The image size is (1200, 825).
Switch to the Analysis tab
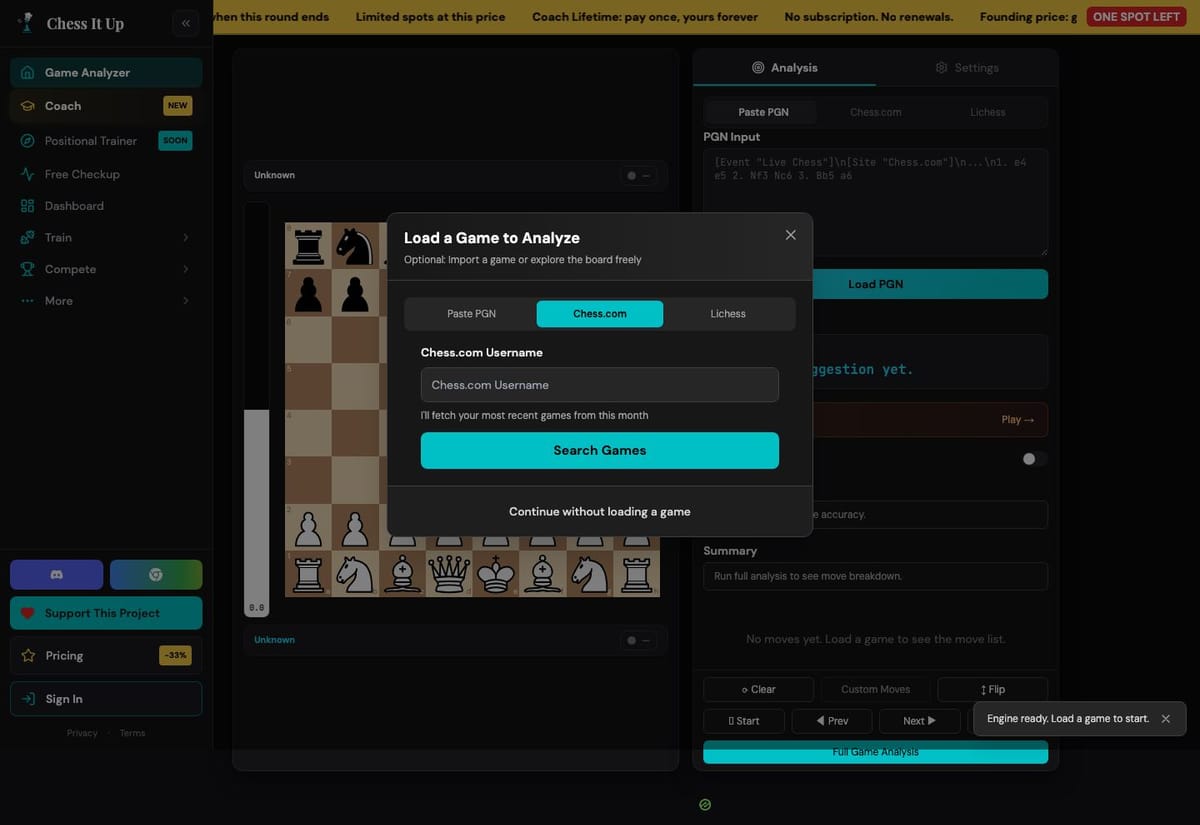tap(785, 68)
